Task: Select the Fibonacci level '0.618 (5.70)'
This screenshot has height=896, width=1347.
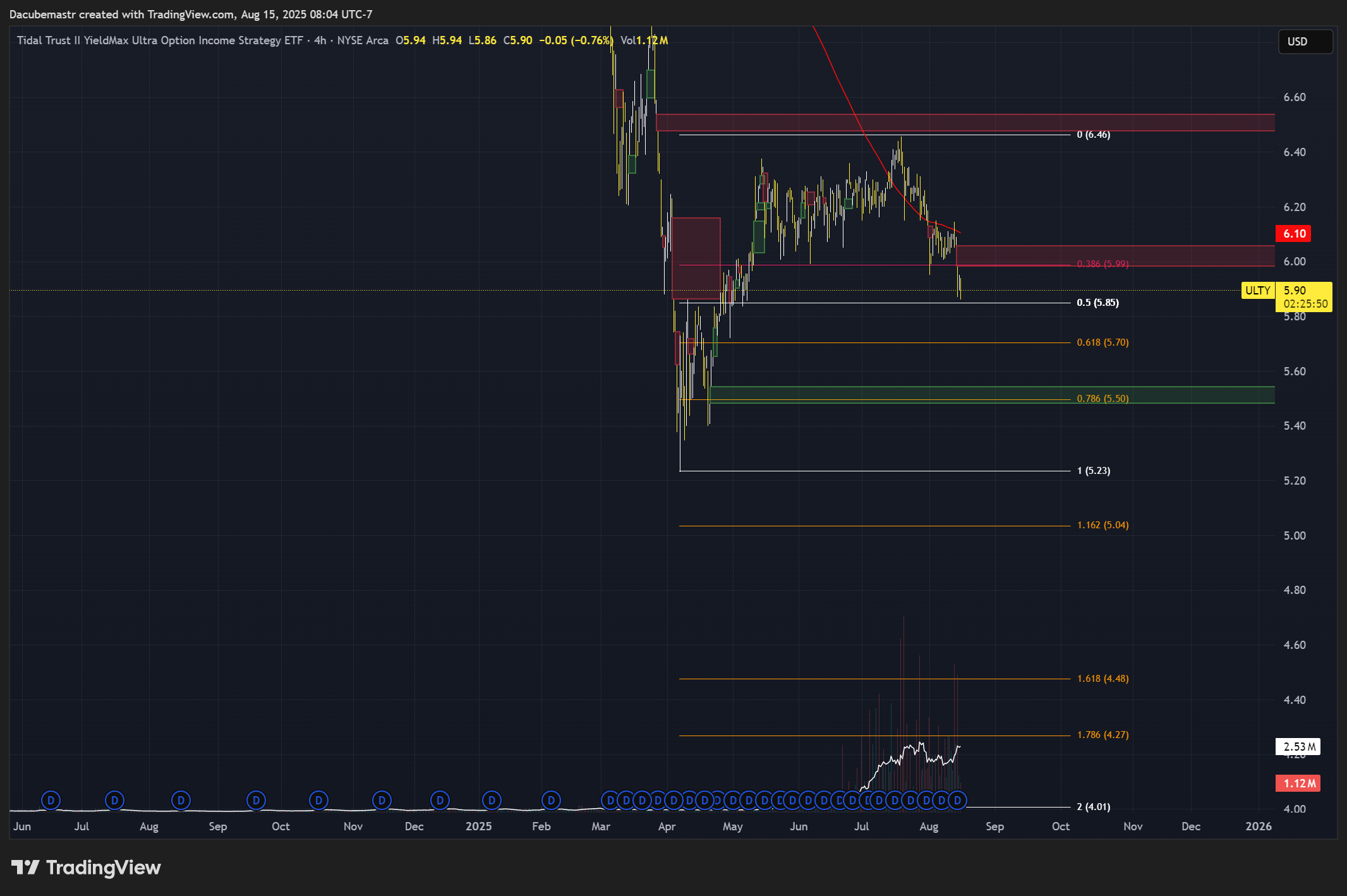Action: pos(1102,342)
